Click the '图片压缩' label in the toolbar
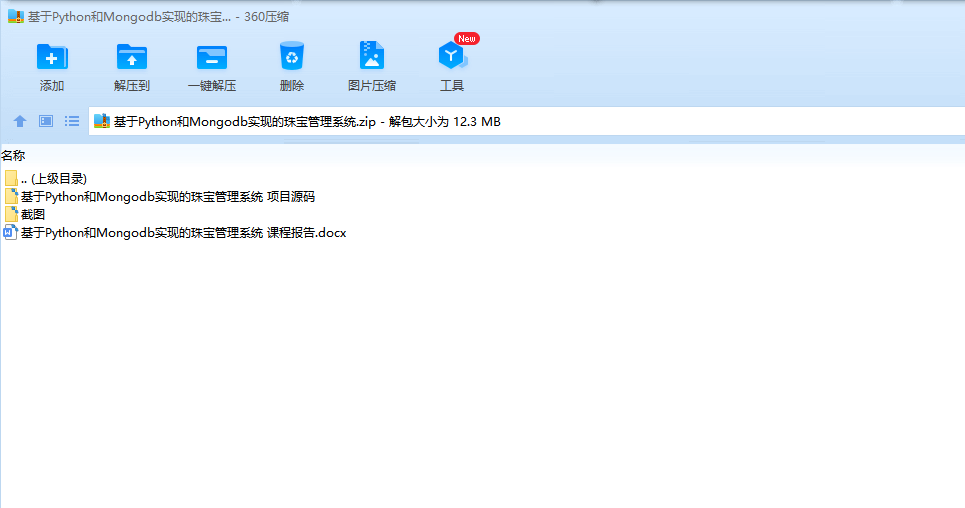Screen dimensions: 965x508 pyautogui.click(x=372, y=86)
